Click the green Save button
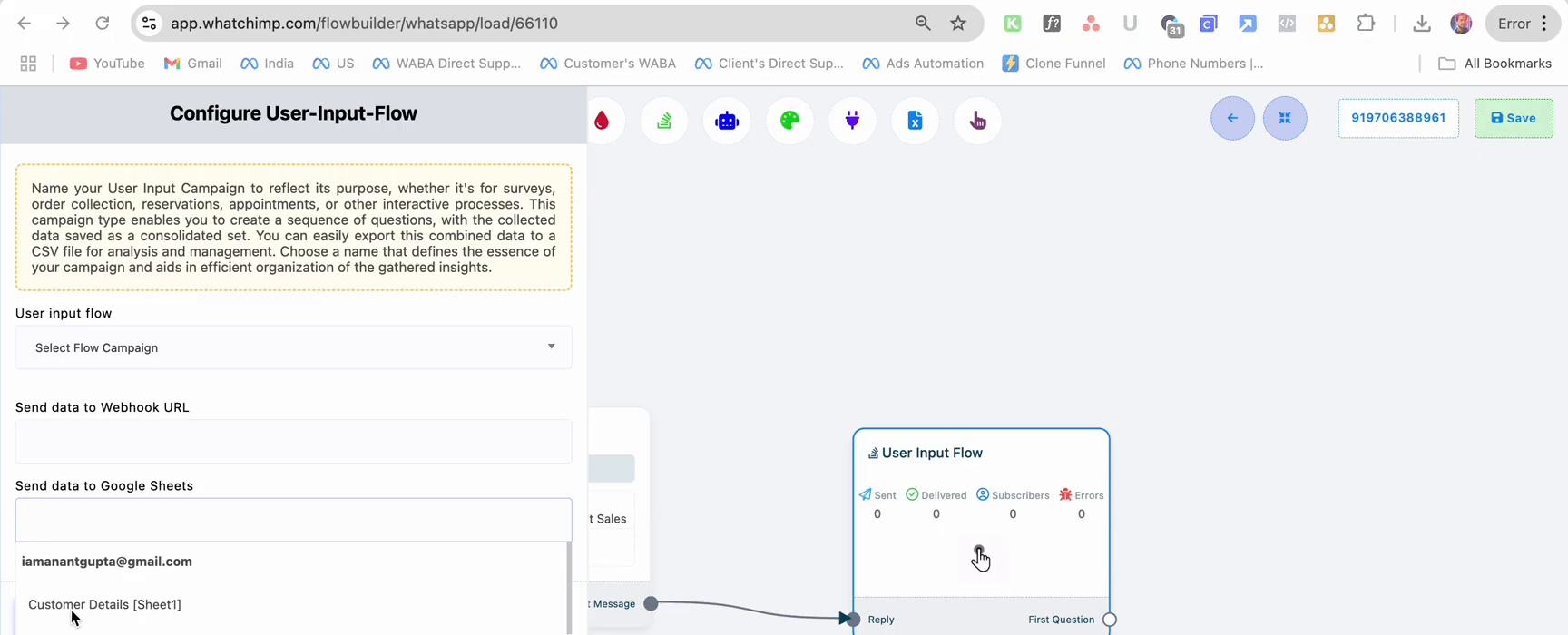Screen dimensions: 1568x635 tap(1514, 118)
